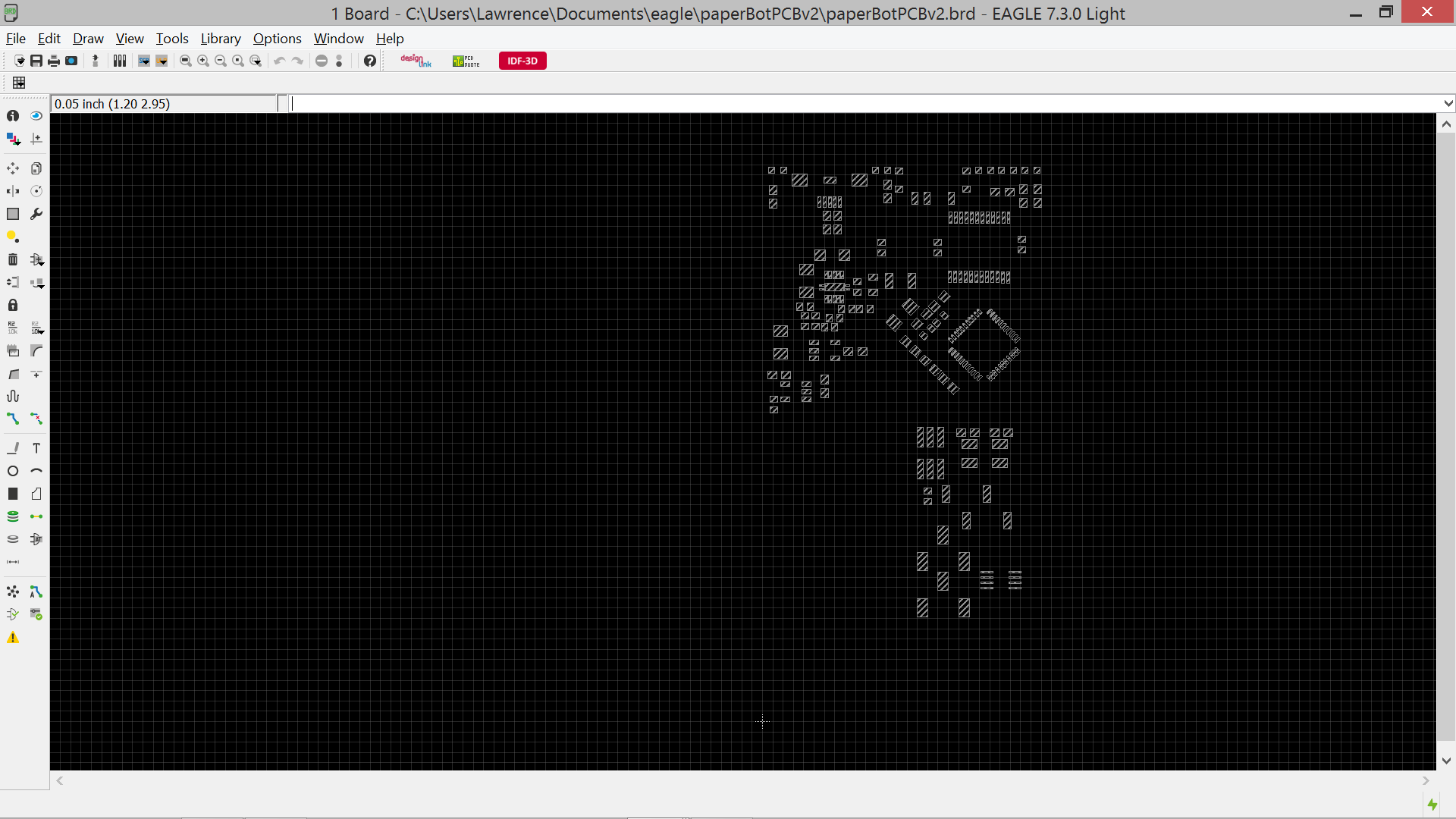This screenshot has width=1456, height=819.
Task: Pick the Group selection tool
Action: [13, 214]
